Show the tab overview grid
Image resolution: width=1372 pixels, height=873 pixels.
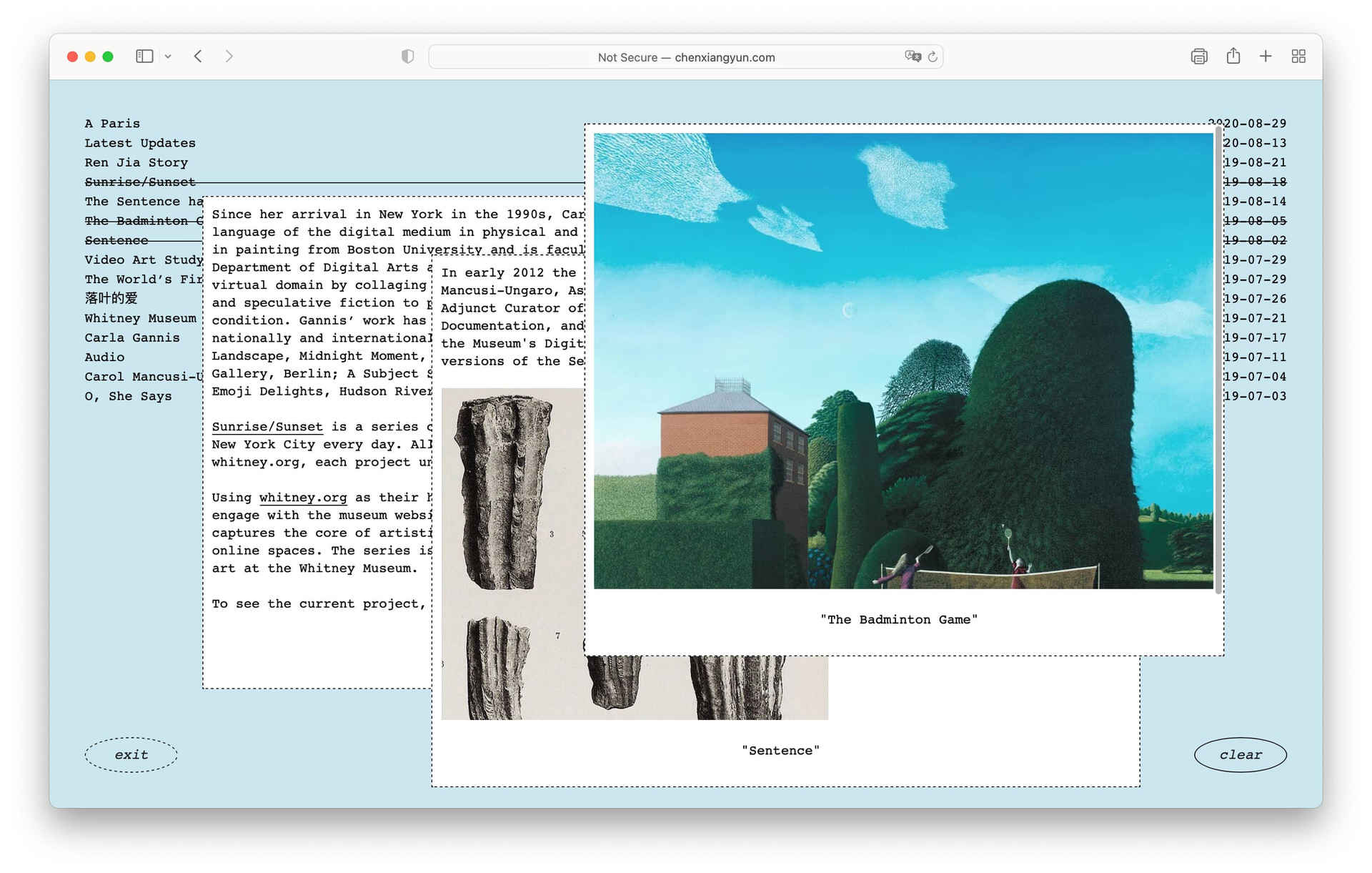coord(1298,56)
